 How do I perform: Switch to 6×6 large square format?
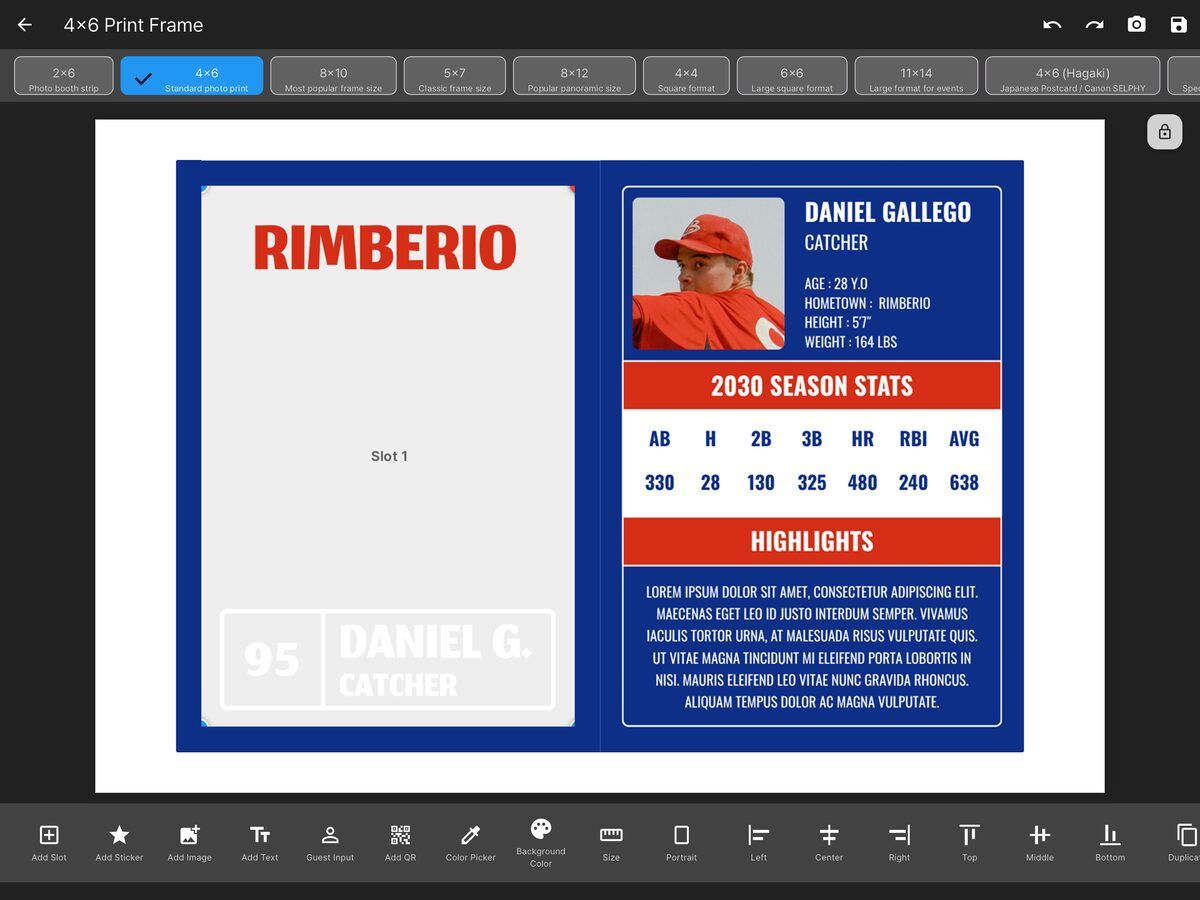[x=792, y=76]
